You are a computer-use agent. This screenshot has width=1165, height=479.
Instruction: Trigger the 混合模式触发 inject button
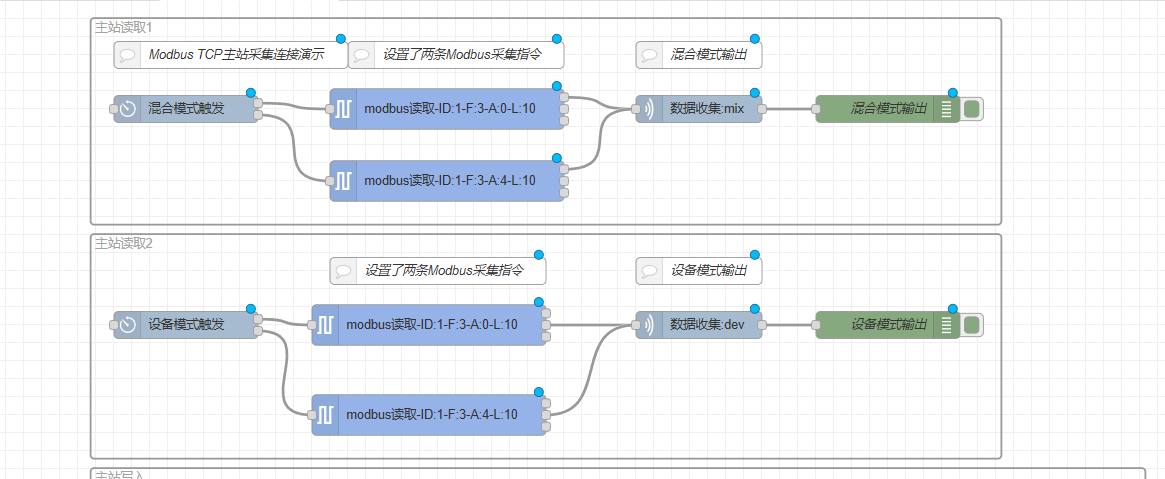[114, 109]
